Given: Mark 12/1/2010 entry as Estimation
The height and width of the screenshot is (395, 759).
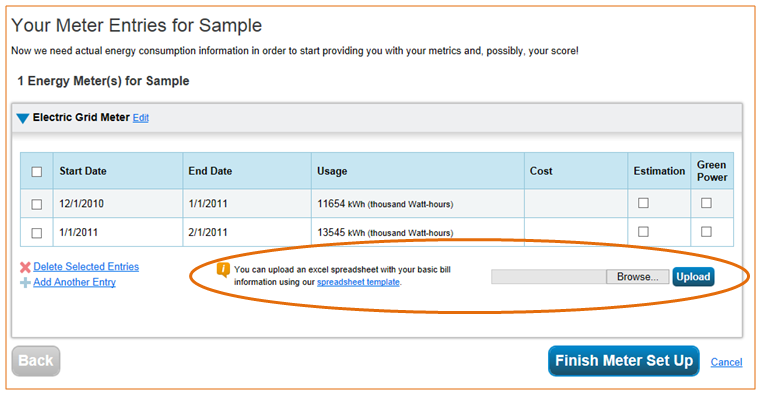Looking at the screenshot, I should 643,203.
